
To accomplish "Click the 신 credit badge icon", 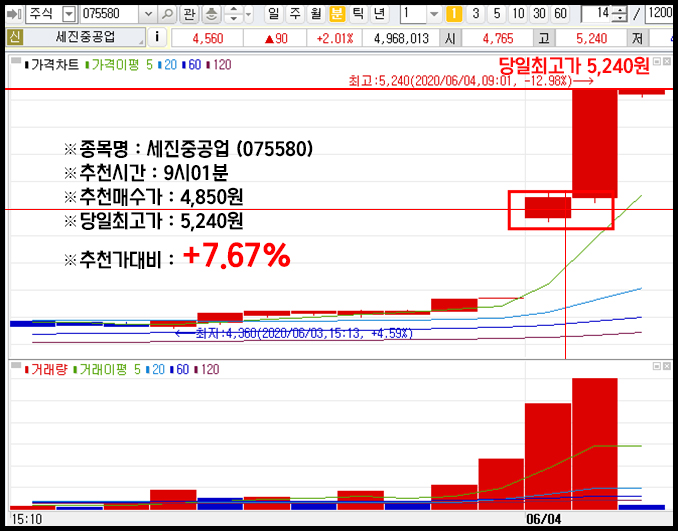I will tap(14, 37).
